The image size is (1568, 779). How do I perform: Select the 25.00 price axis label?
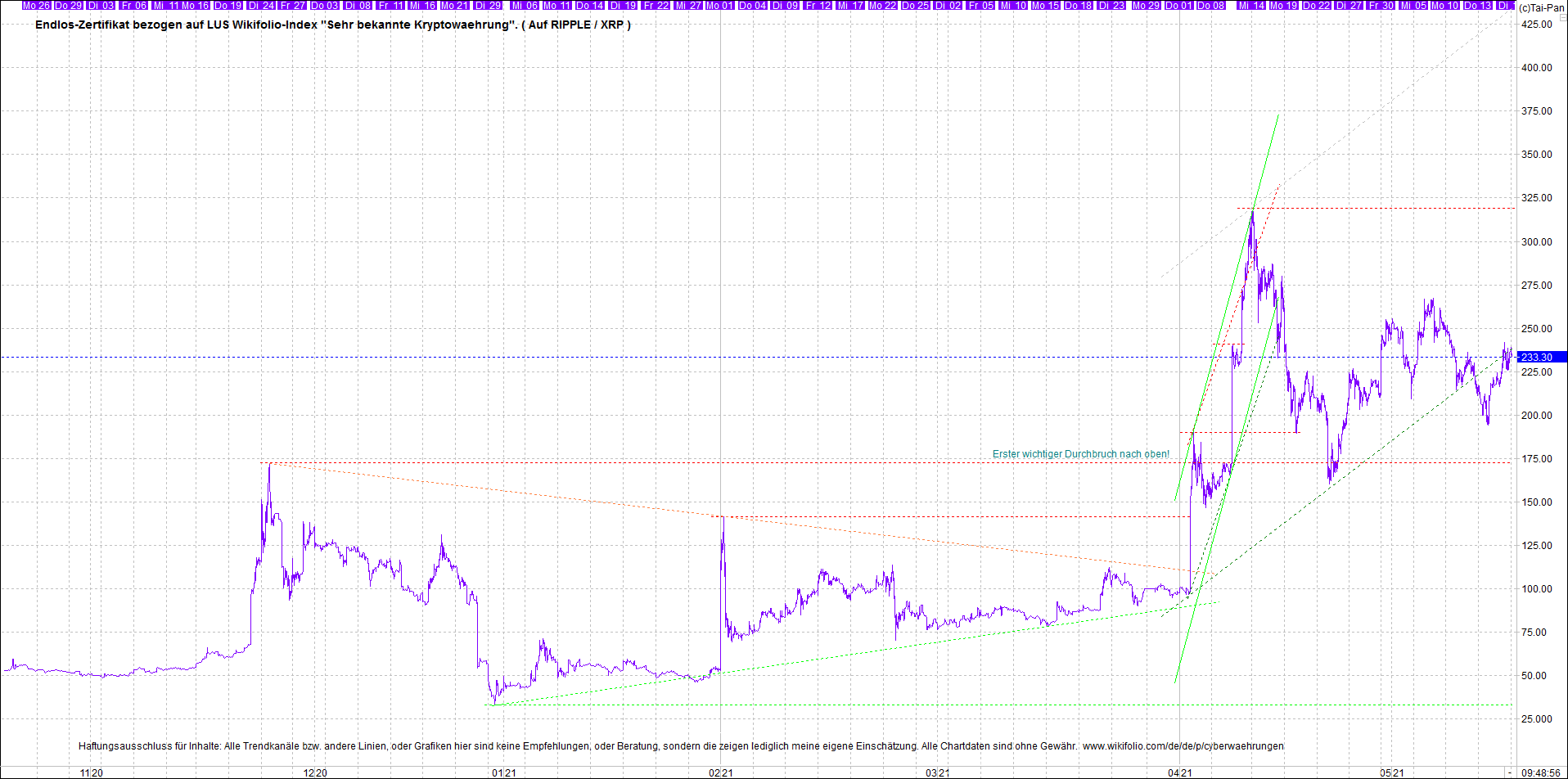pyautogui.click(x=1536, y=719)
